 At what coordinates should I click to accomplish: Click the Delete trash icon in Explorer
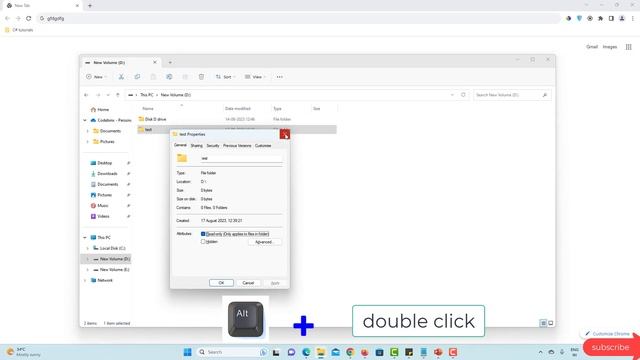pyautogui.click(x=201, y=77)
